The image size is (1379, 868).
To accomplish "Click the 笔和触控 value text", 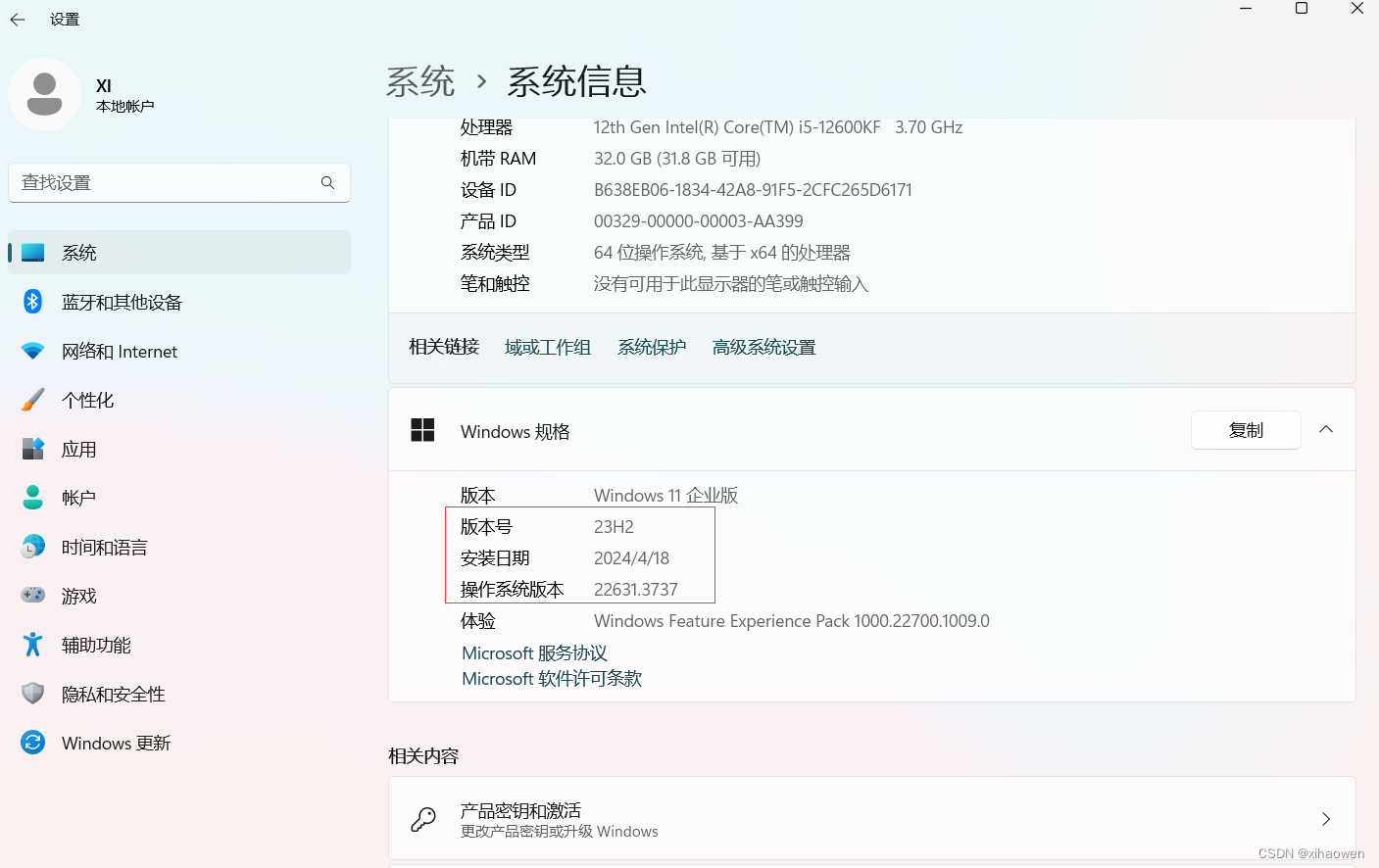I will pyautogui.click(x=731, y=284).
